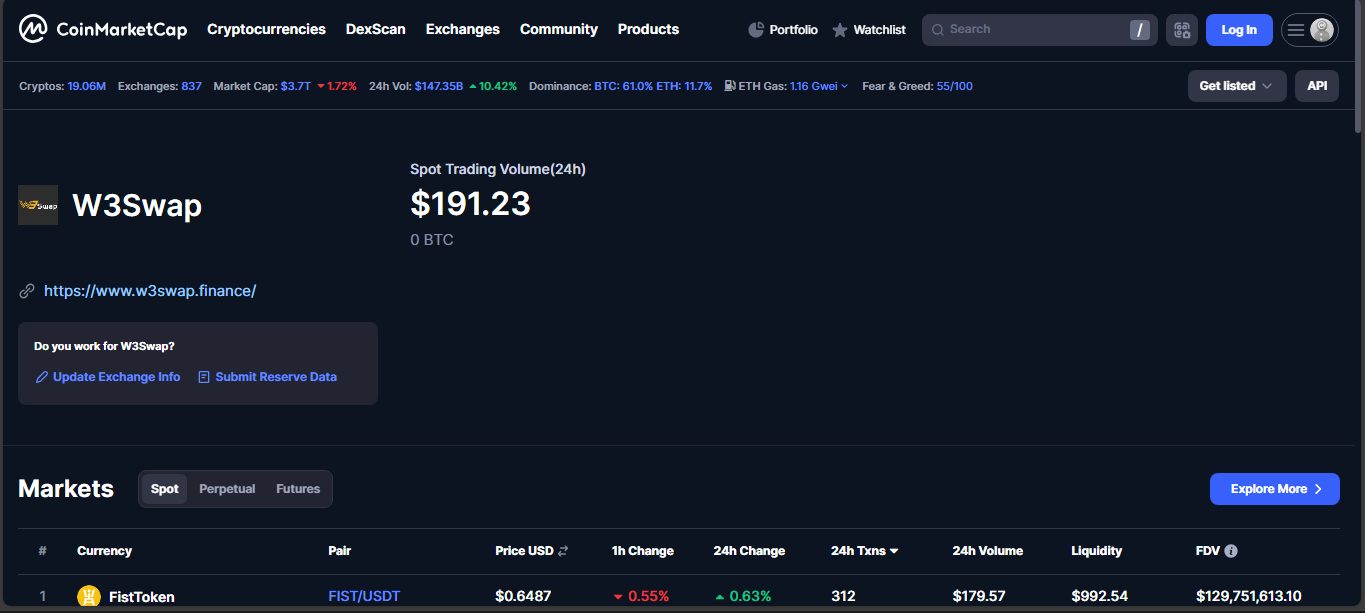Click the BTC 61.0% ETH 11.7% dominance
1365x613 pixels.
653,86
